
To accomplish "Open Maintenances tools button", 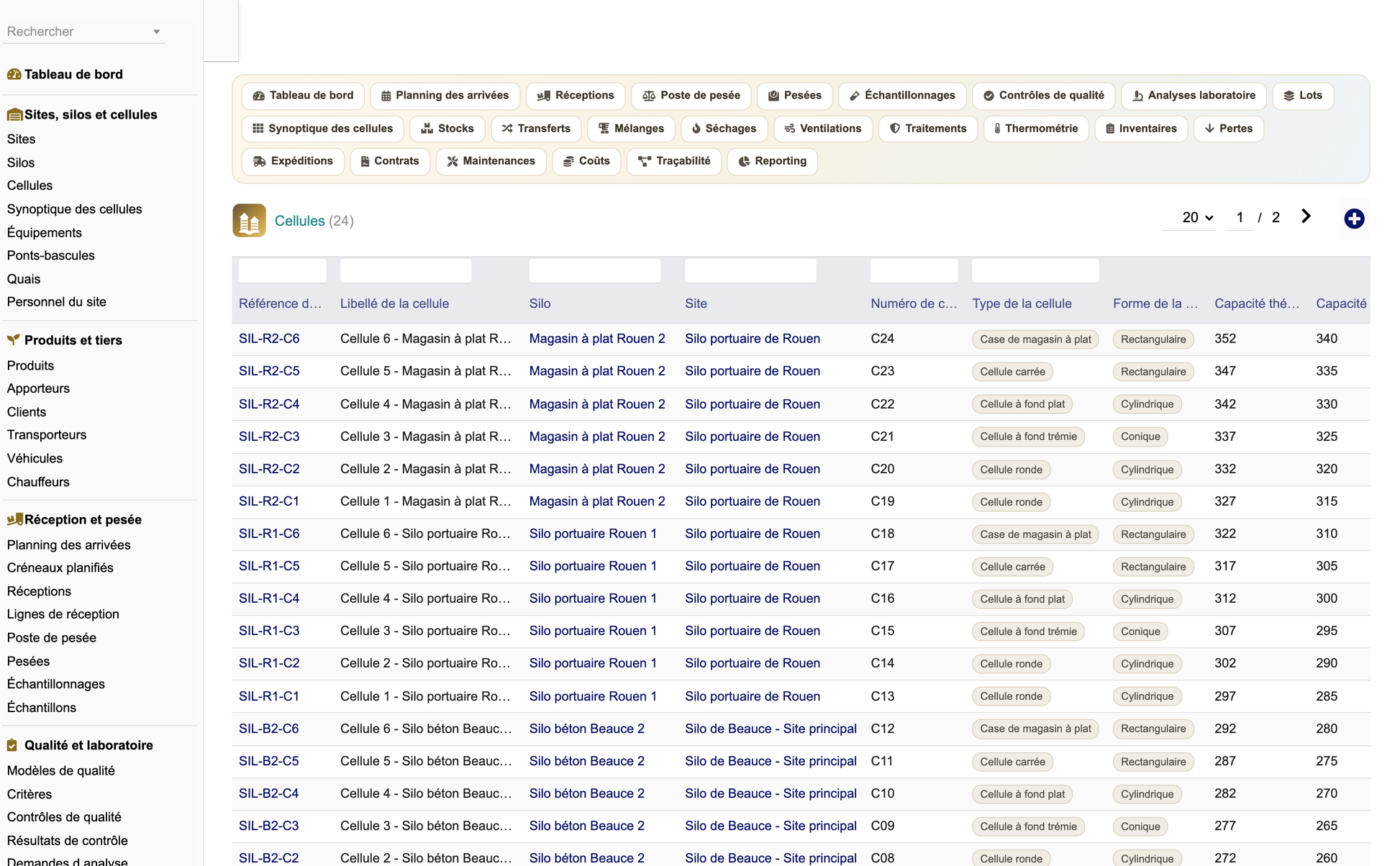I will pos(491,161).
